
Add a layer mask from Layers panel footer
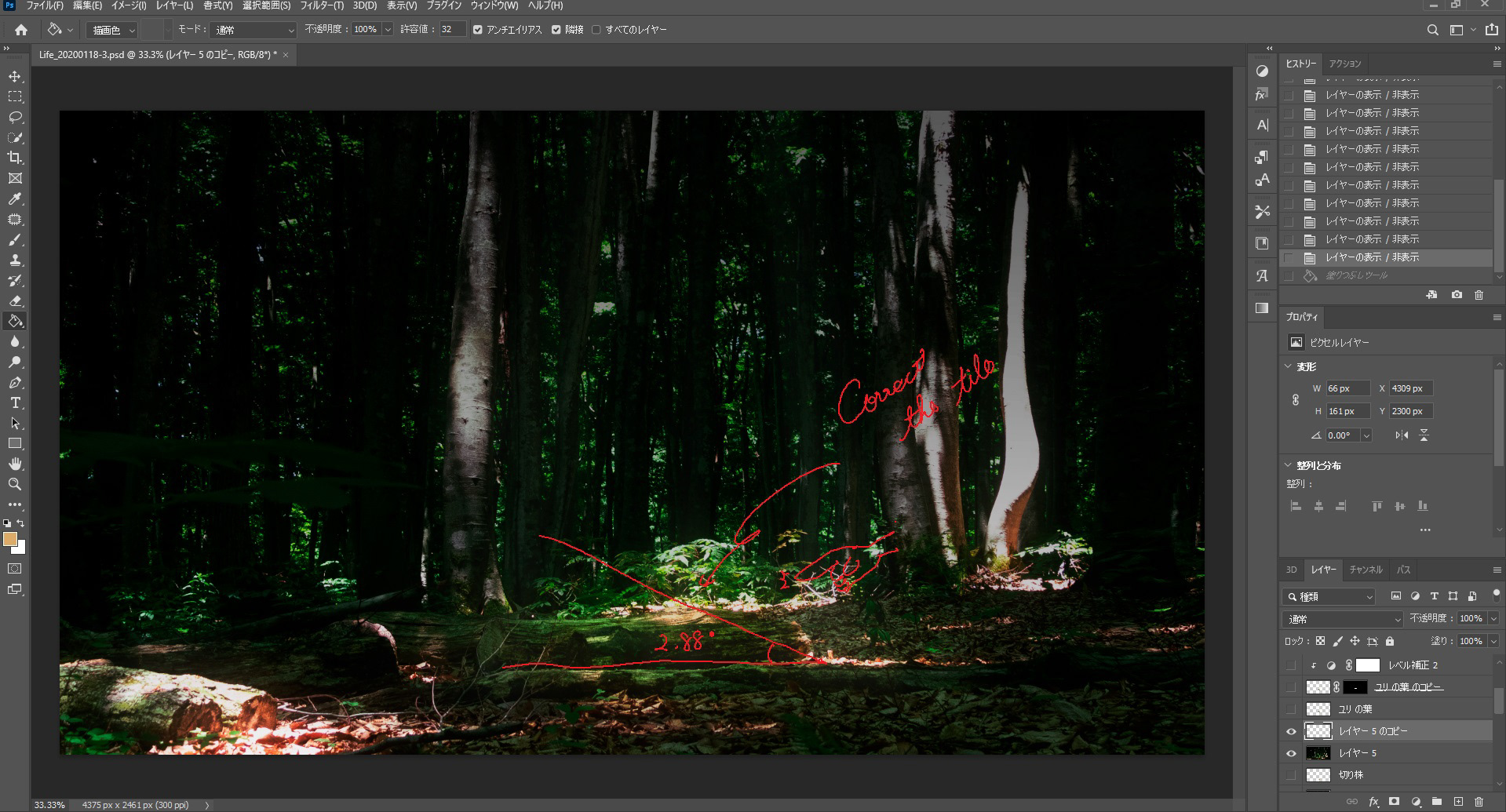point(1395,802)
